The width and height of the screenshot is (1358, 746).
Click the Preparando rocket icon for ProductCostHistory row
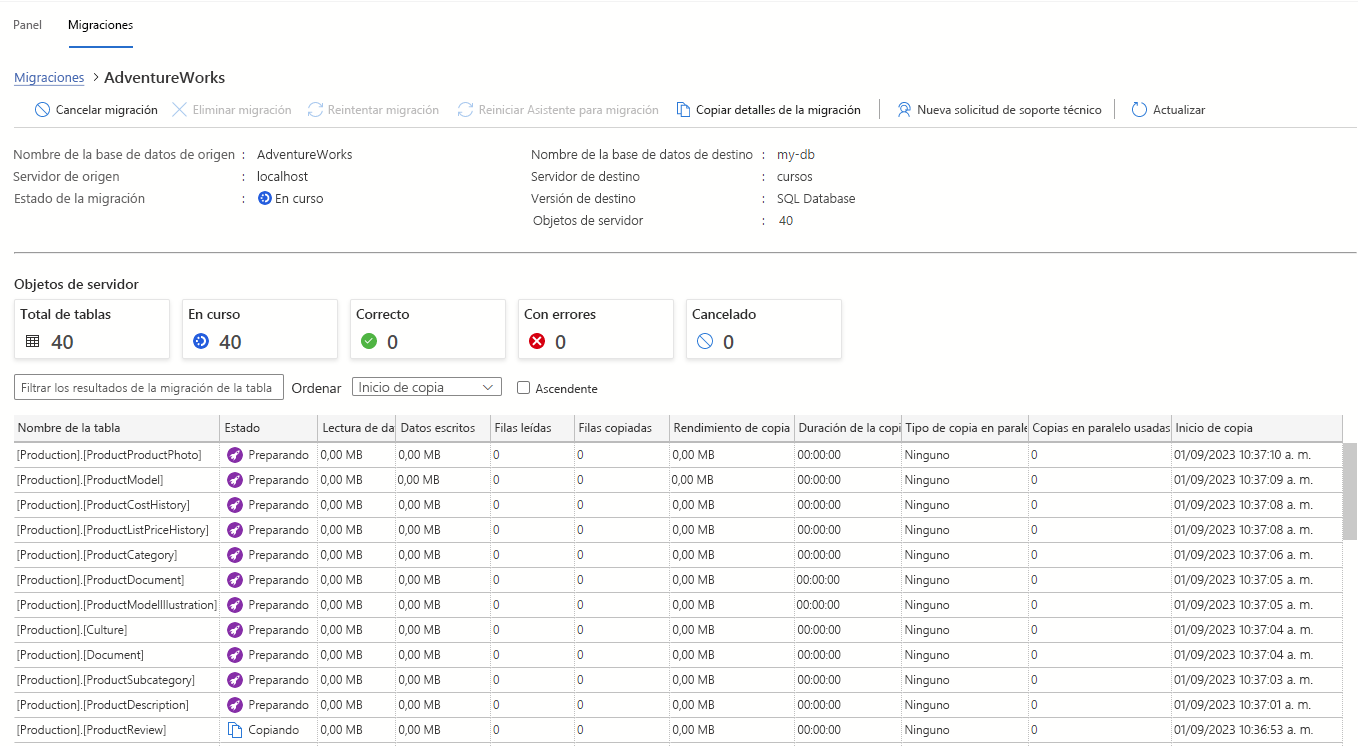(x=235, y=505)
